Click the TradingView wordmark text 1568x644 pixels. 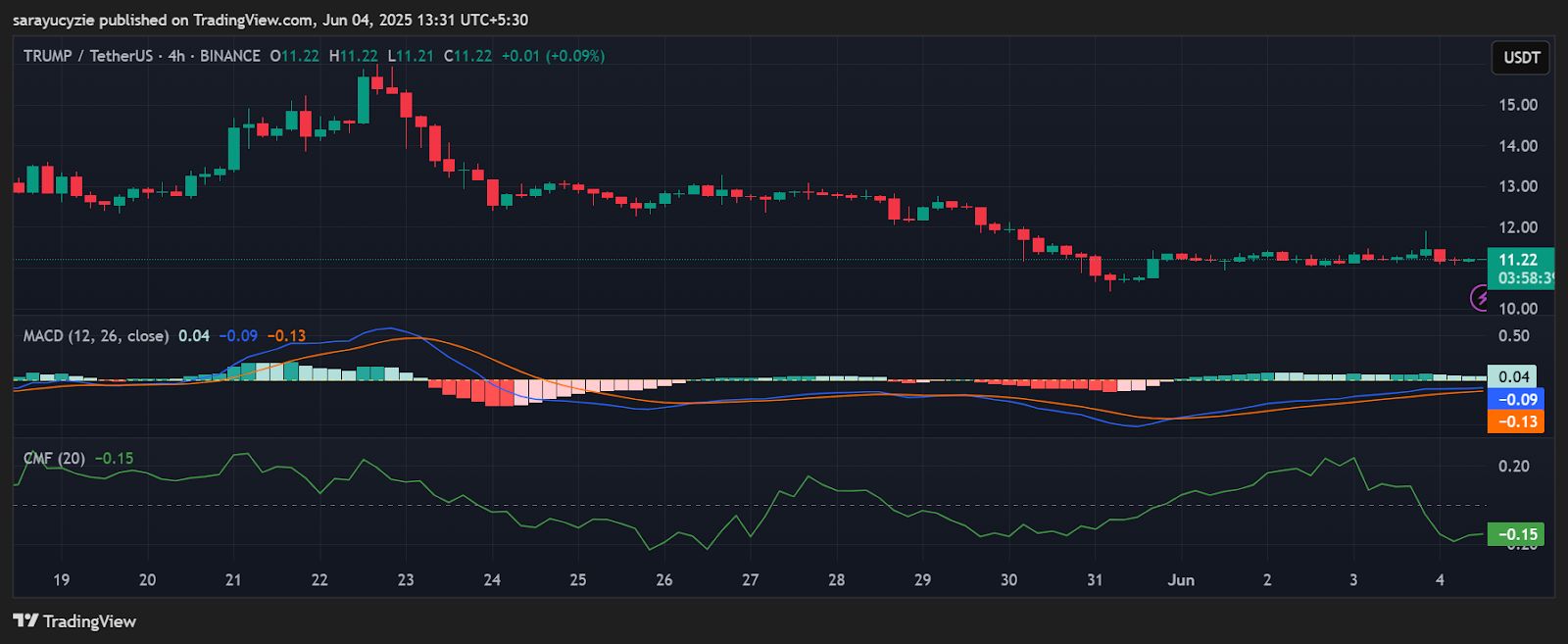(89, 620)
